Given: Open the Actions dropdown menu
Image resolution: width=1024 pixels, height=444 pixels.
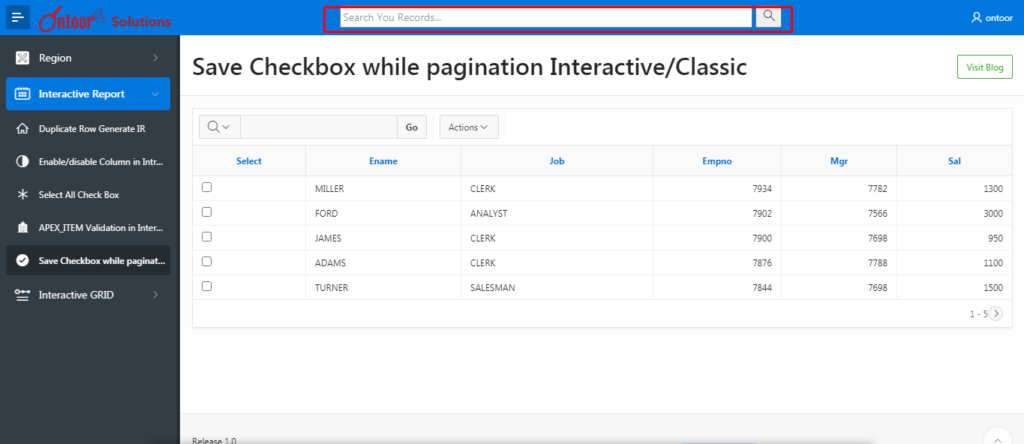Looking at the screenshot, I should click(x=468, y=127).
